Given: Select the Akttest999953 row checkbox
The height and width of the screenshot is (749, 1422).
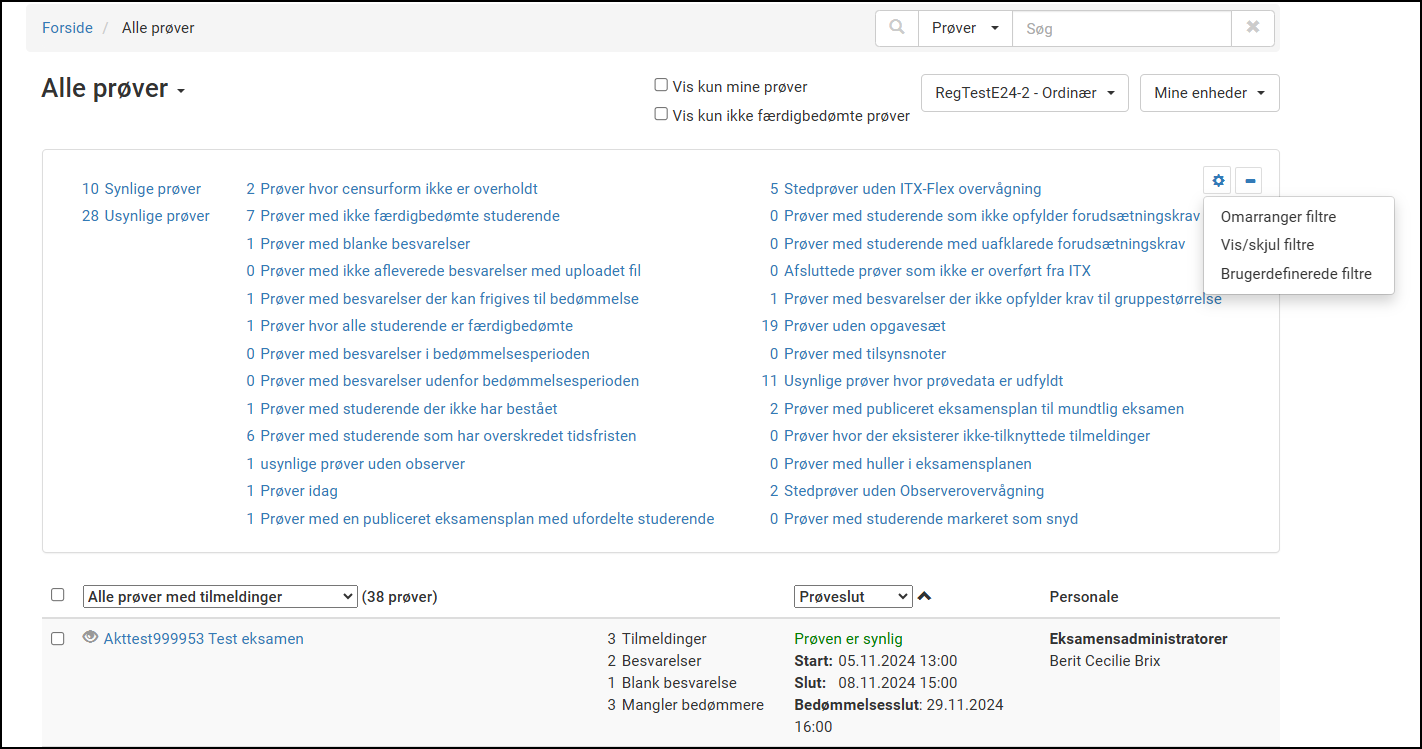Looking at the screenshot, I should point(58,639).
